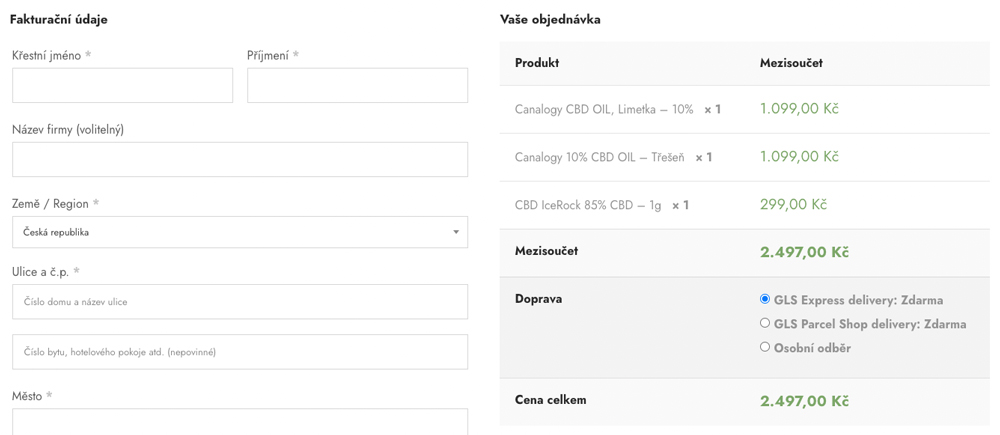
Task: Click the Křestní jméno input field
Action: (x=122, y=86)
